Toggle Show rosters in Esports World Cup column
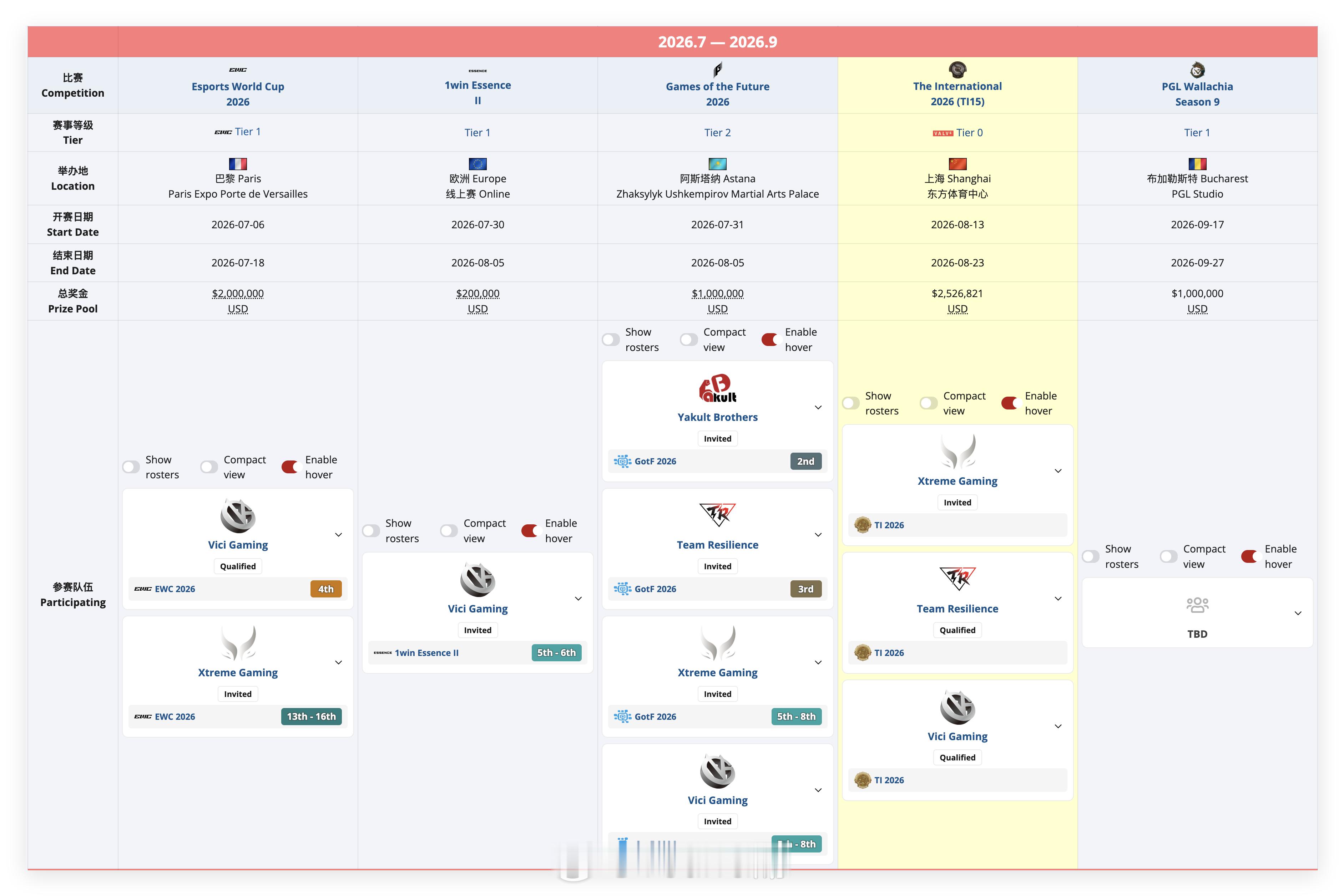The image size is (1344, 896). (x=131, y=467)
